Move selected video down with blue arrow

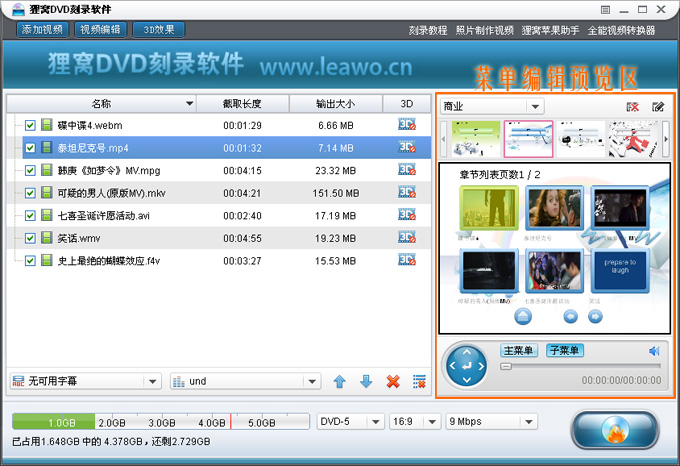(366, 381)
